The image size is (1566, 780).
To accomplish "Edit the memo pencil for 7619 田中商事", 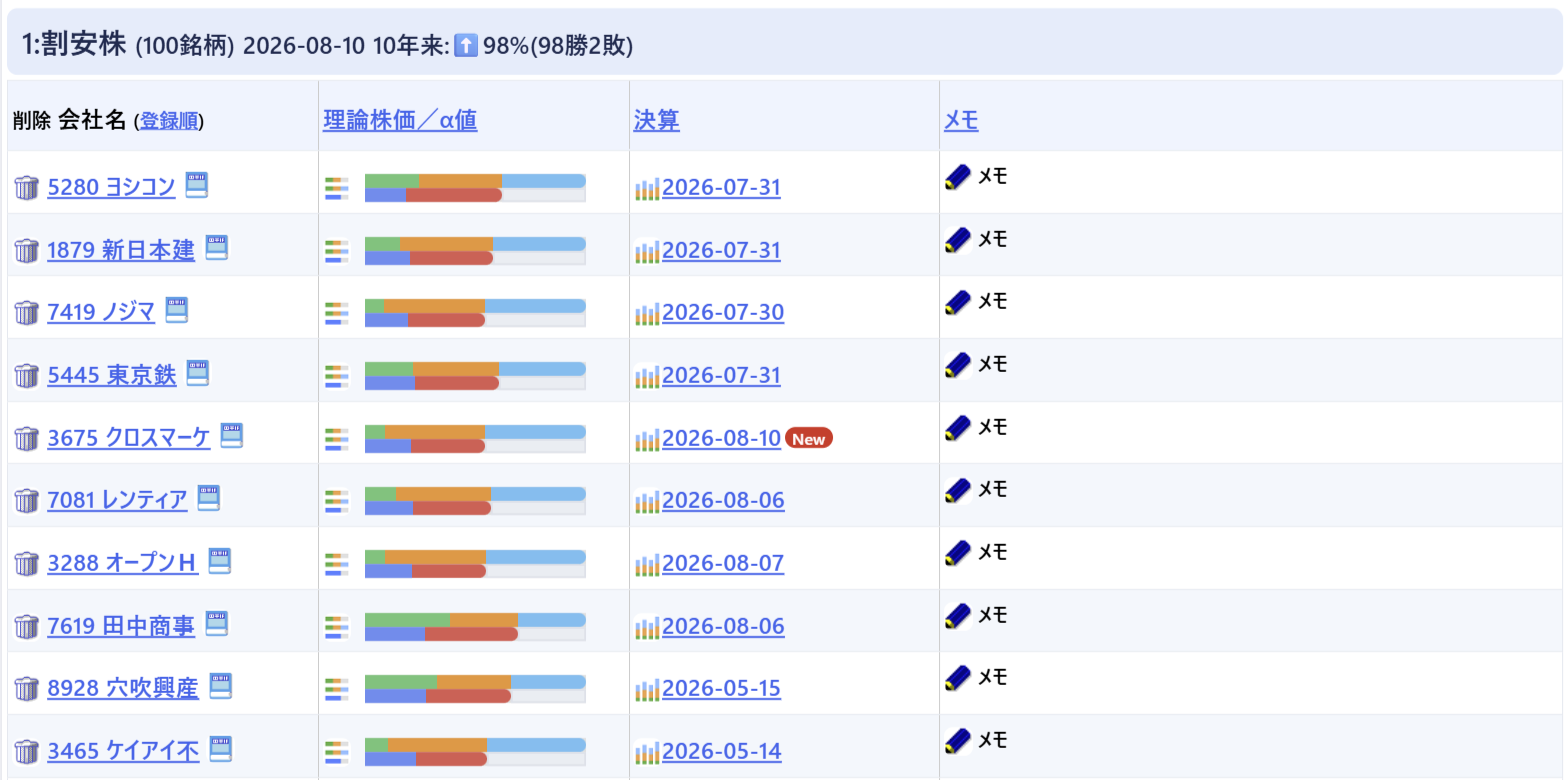I will pyautogui.click(x=958, y=616).
